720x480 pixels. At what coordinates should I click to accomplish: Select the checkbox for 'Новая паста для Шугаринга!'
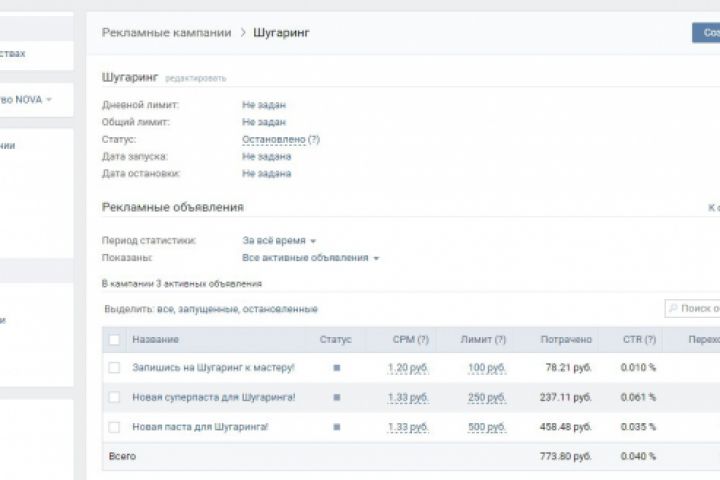tap(114, 427)
